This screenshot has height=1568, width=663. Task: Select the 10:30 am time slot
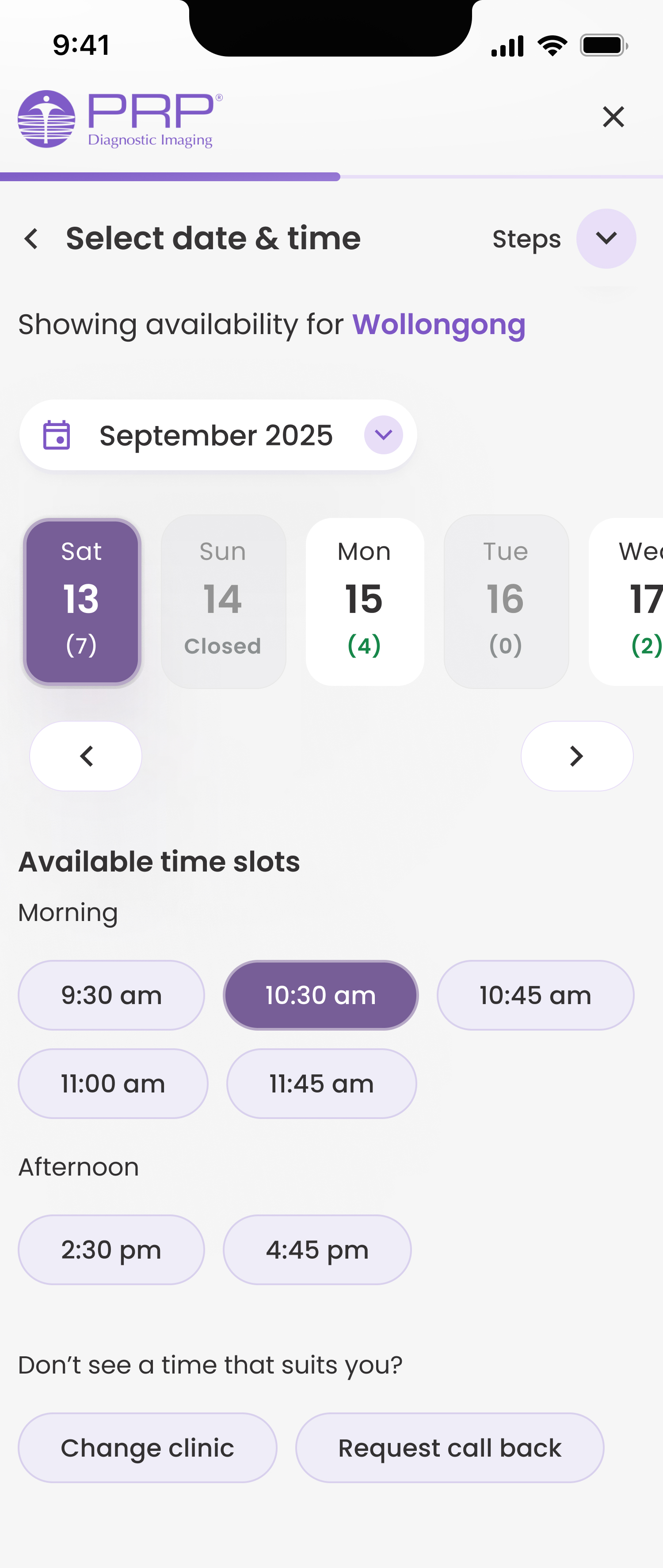point(321,995)
